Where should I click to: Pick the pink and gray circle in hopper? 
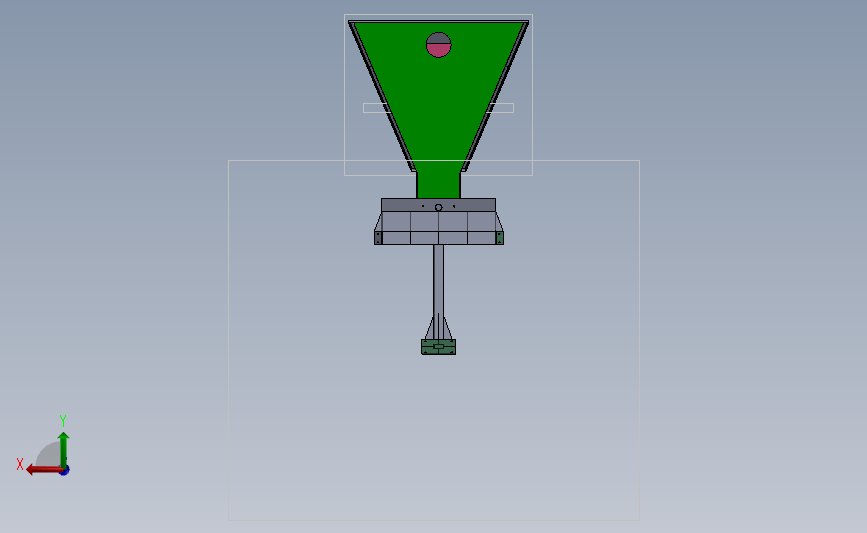click(438, 45)
